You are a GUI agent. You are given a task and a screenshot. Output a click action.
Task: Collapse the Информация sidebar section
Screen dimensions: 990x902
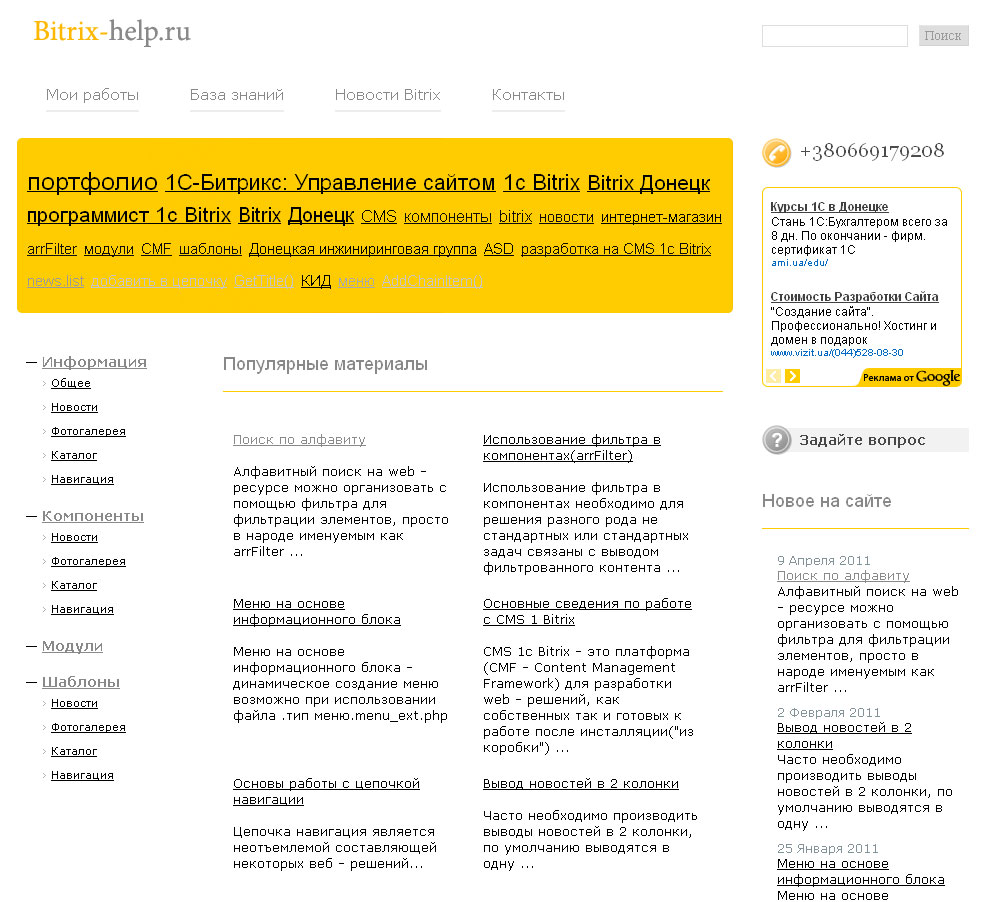click(x=94, y=362)
